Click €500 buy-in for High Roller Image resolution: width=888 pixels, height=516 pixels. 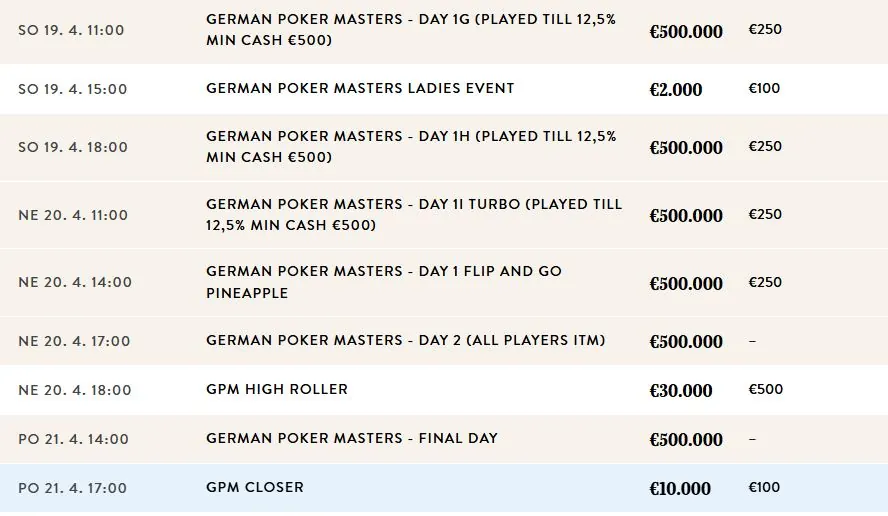[766, 389]
